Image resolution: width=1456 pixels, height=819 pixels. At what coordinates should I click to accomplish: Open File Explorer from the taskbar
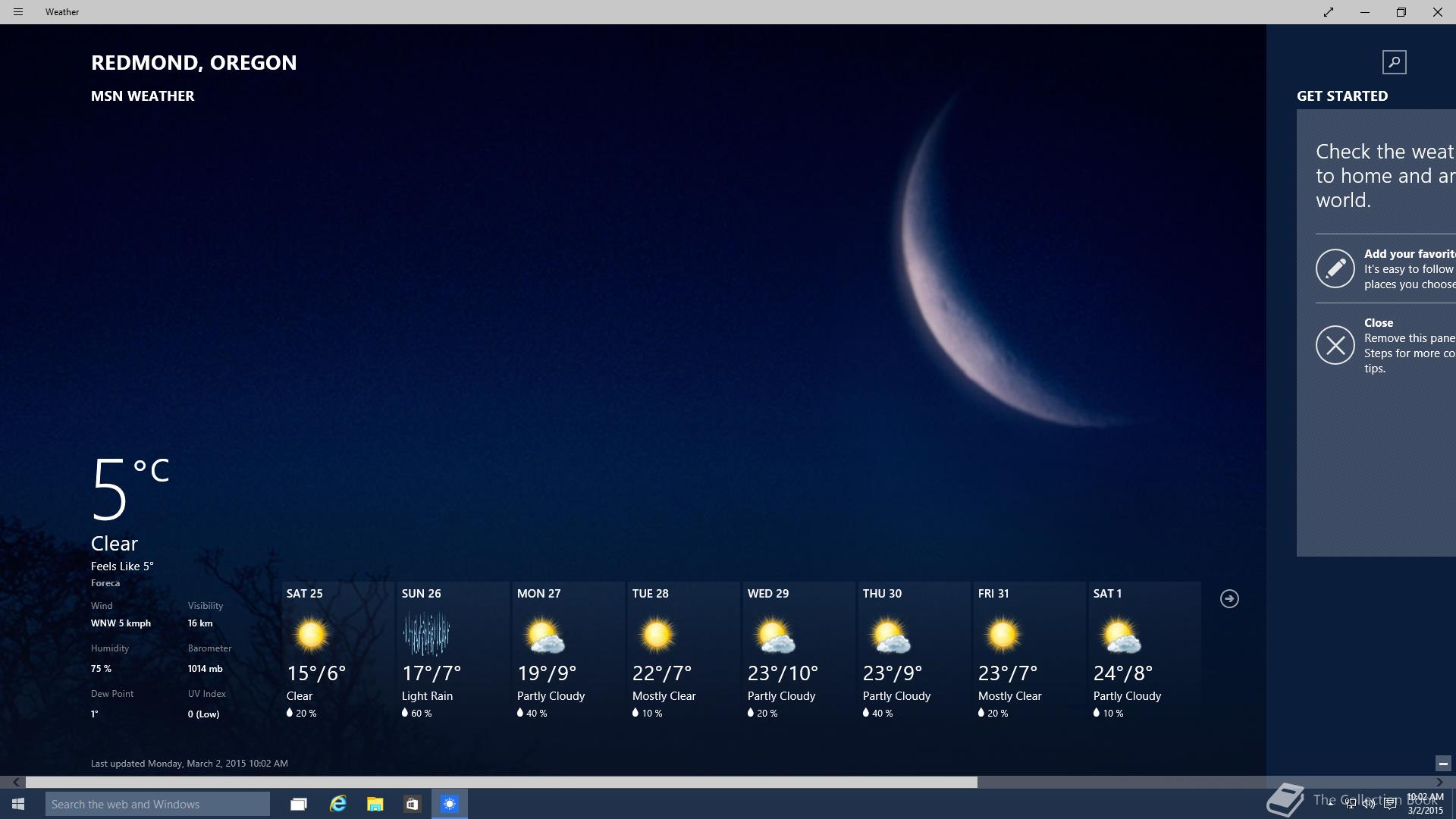(x=375, y=804)
